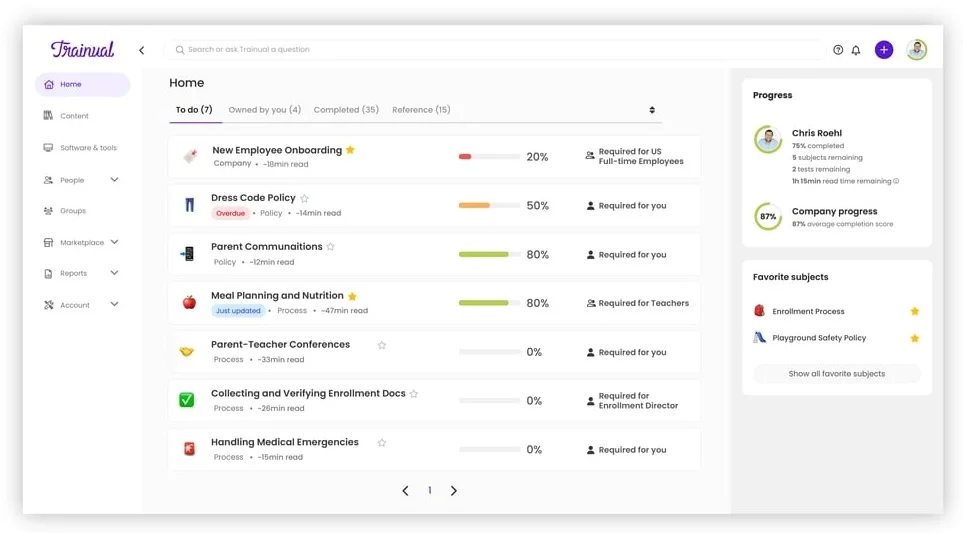The image size is (963, 533).
Task: Click the Content books icon
Action: (48, 115)
